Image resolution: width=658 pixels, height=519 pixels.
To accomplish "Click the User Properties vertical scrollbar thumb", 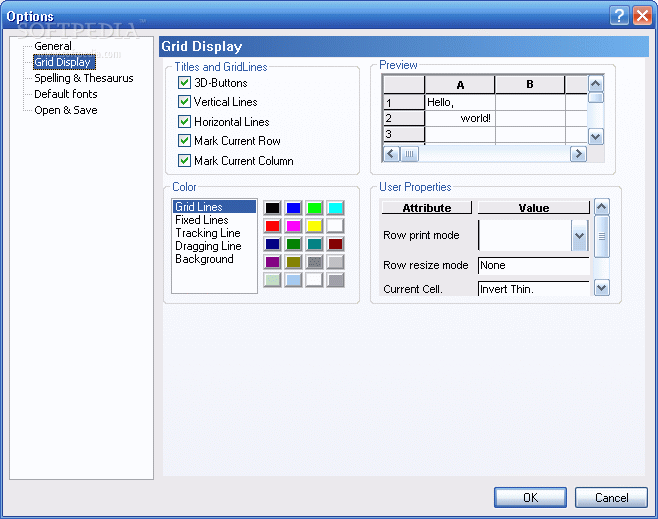I will click(601, 237).
